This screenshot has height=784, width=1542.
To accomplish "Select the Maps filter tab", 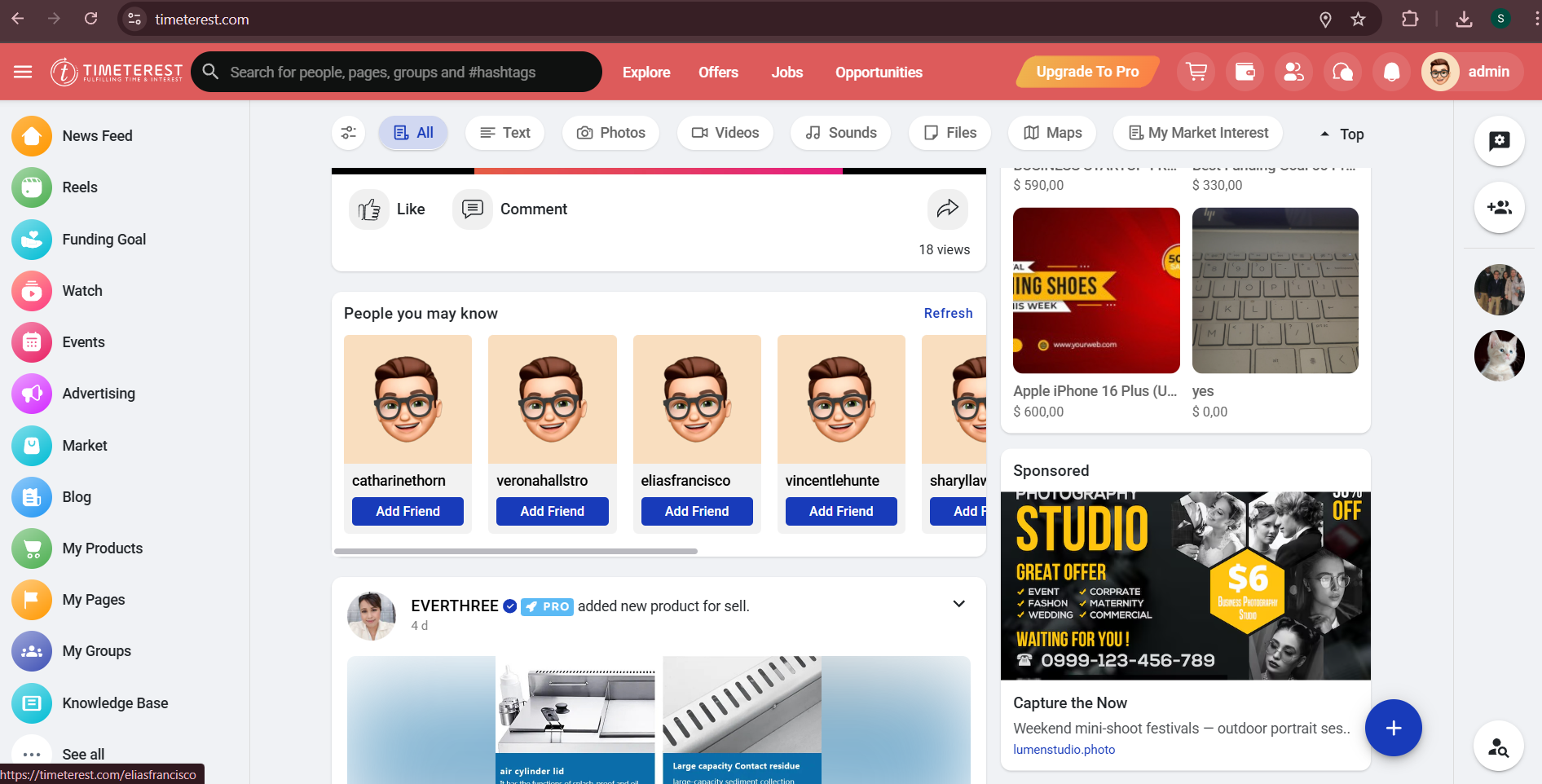I will pyautogui.click(x=1052, y=133).
